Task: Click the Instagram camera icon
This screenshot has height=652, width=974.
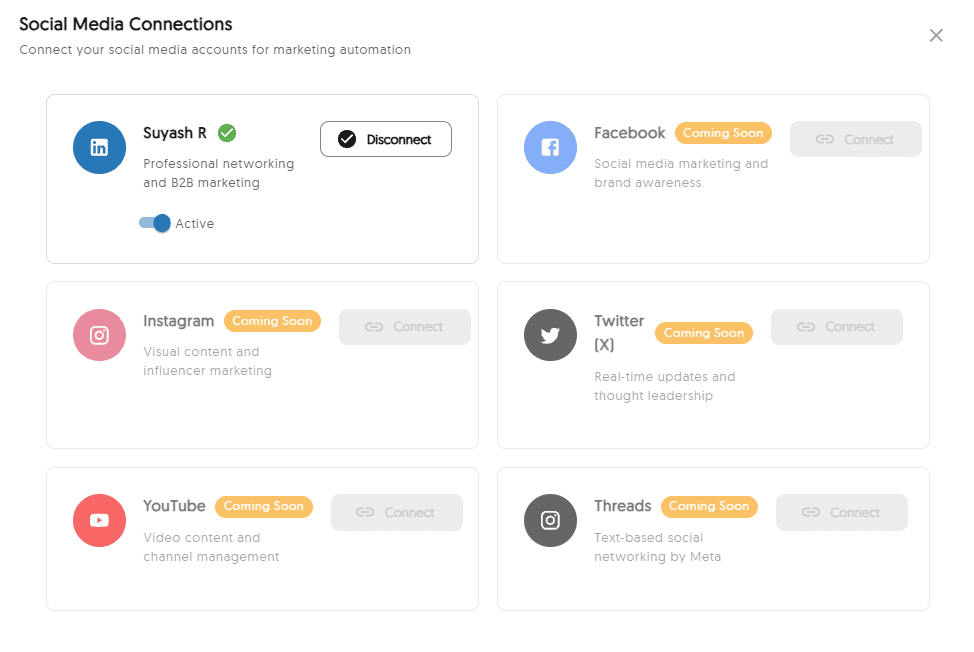Action: 99,335
